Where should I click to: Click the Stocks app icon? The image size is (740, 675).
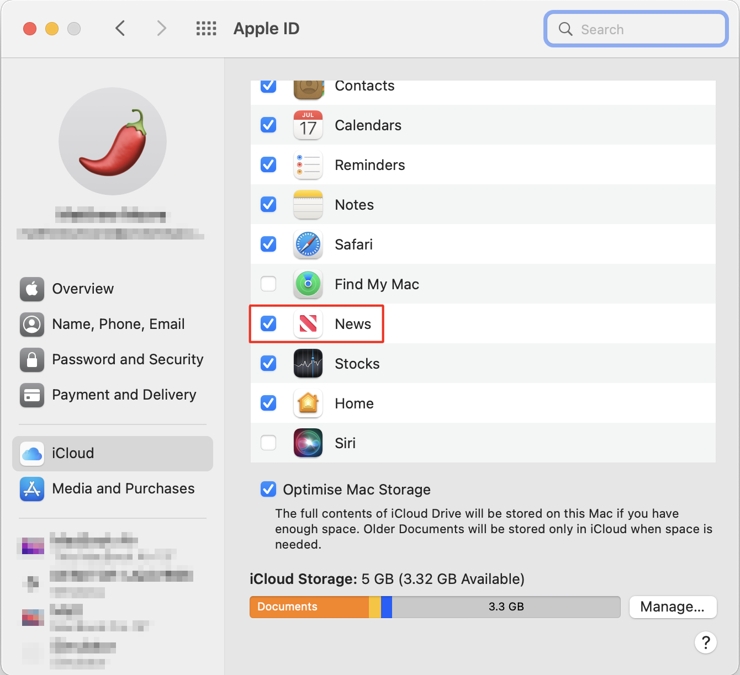pos(308,363)
